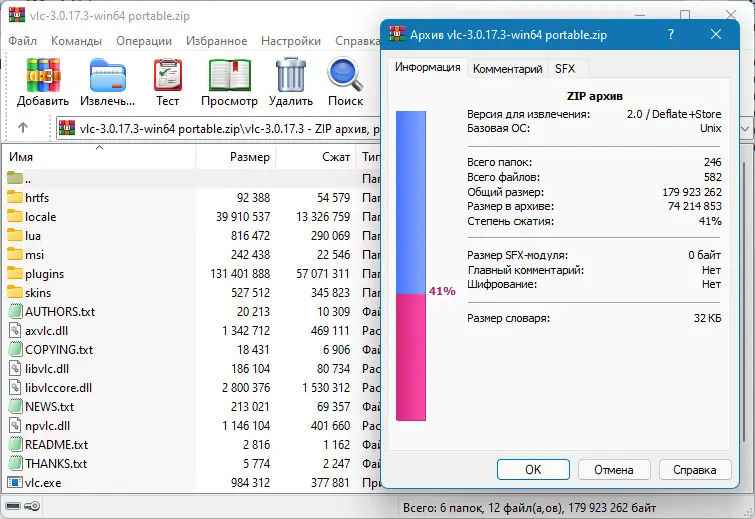This screenshot has height=519, width=755.
Task: Click the Отмена button
Action: pos(614,469)
